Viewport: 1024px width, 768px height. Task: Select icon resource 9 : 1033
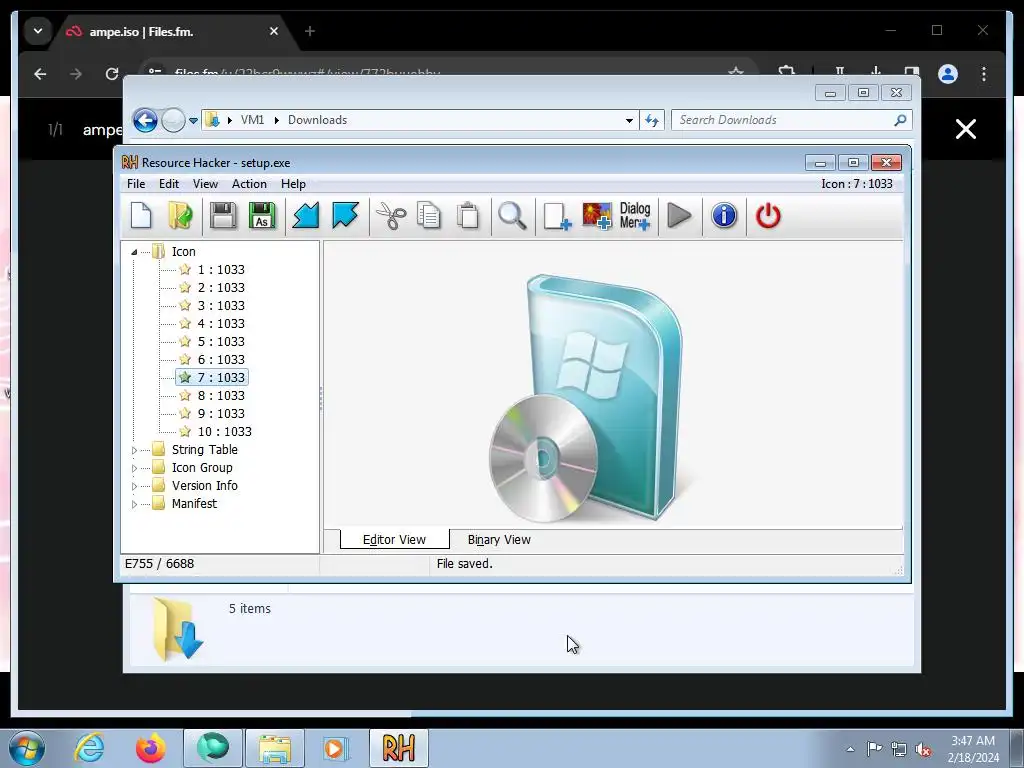(x=221, y=413)
